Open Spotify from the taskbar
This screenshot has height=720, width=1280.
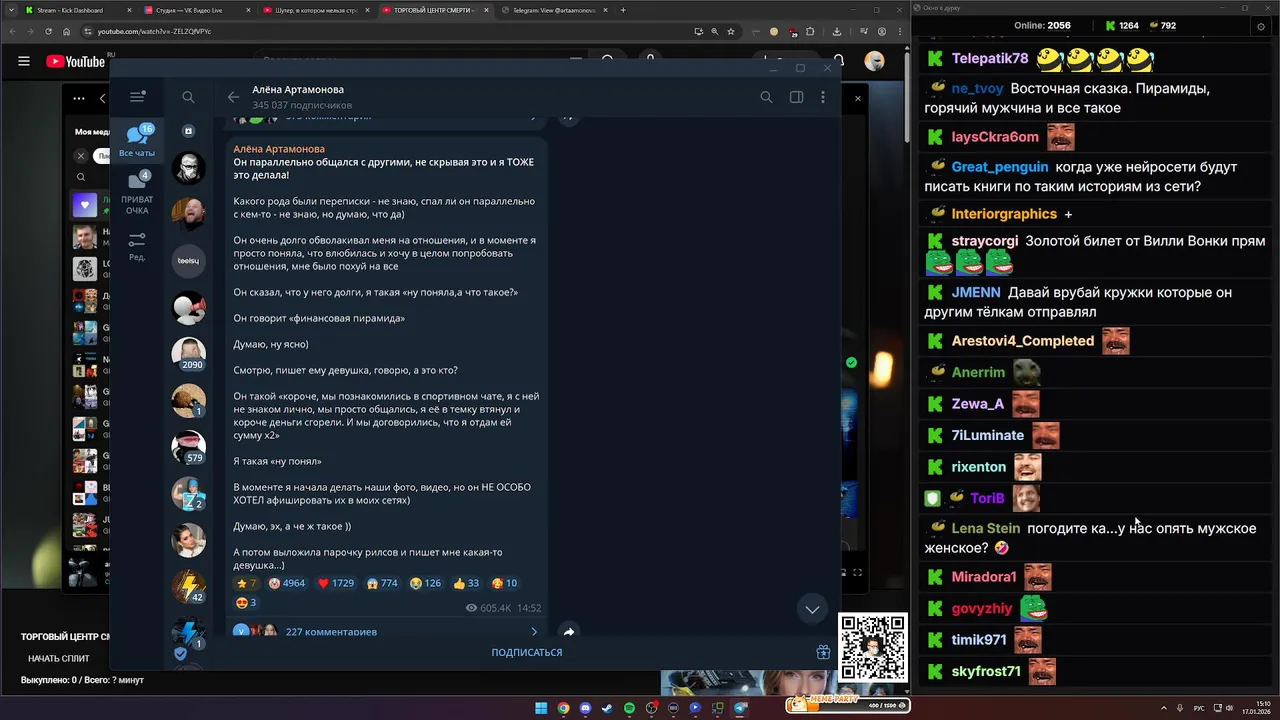(x=629, y=708)
